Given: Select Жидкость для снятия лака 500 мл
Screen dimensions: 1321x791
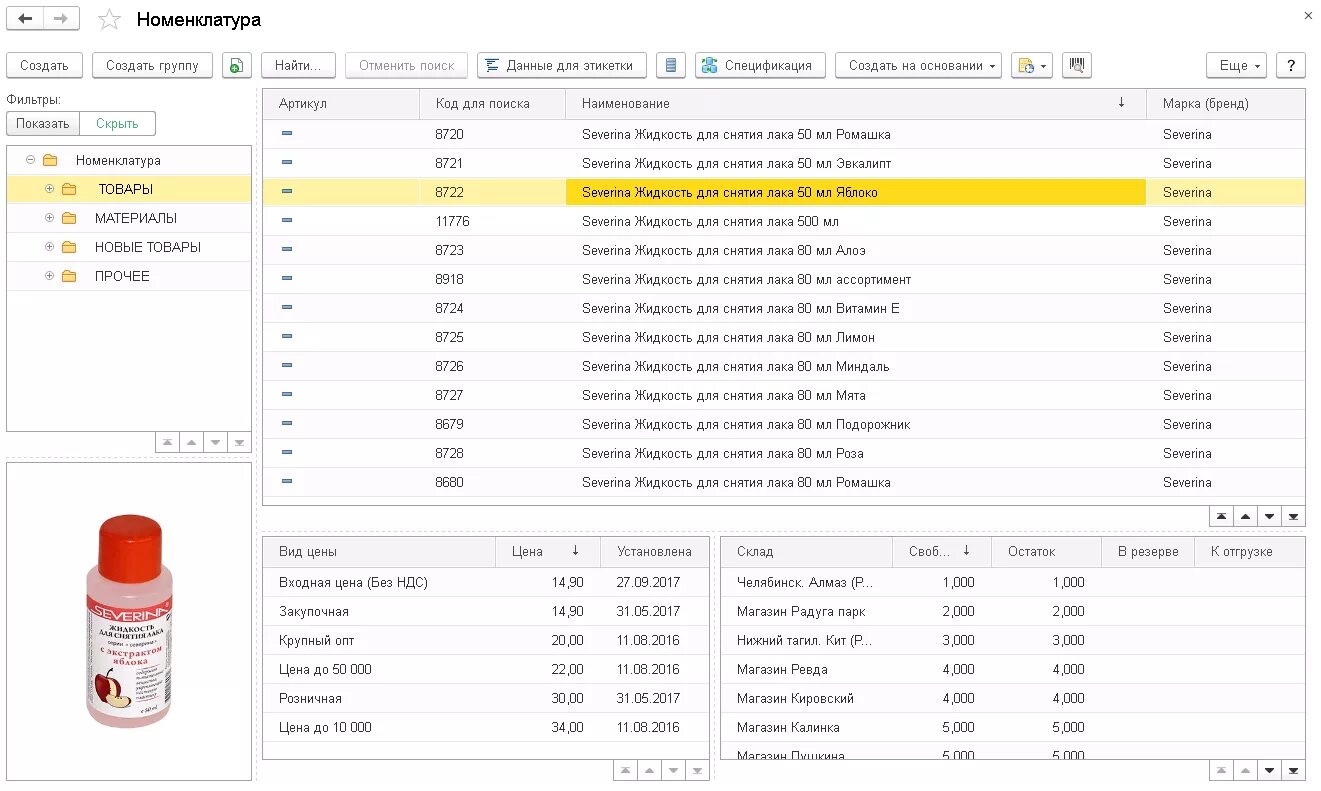Looking at the screenshot, I should (x=784, y=221).
